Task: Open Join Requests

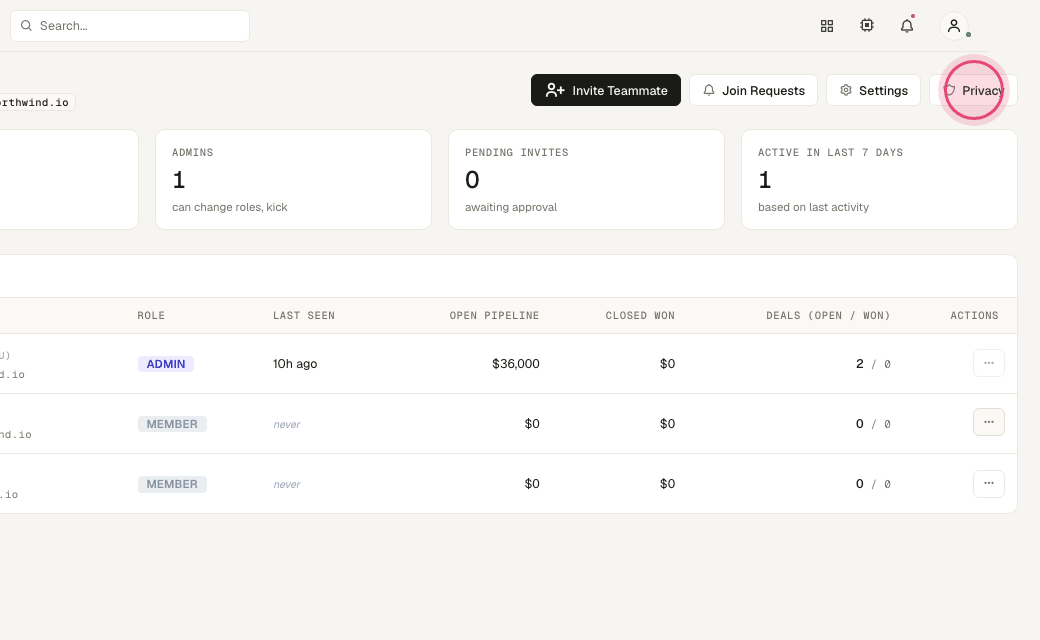Action: (x=753, y=90)
